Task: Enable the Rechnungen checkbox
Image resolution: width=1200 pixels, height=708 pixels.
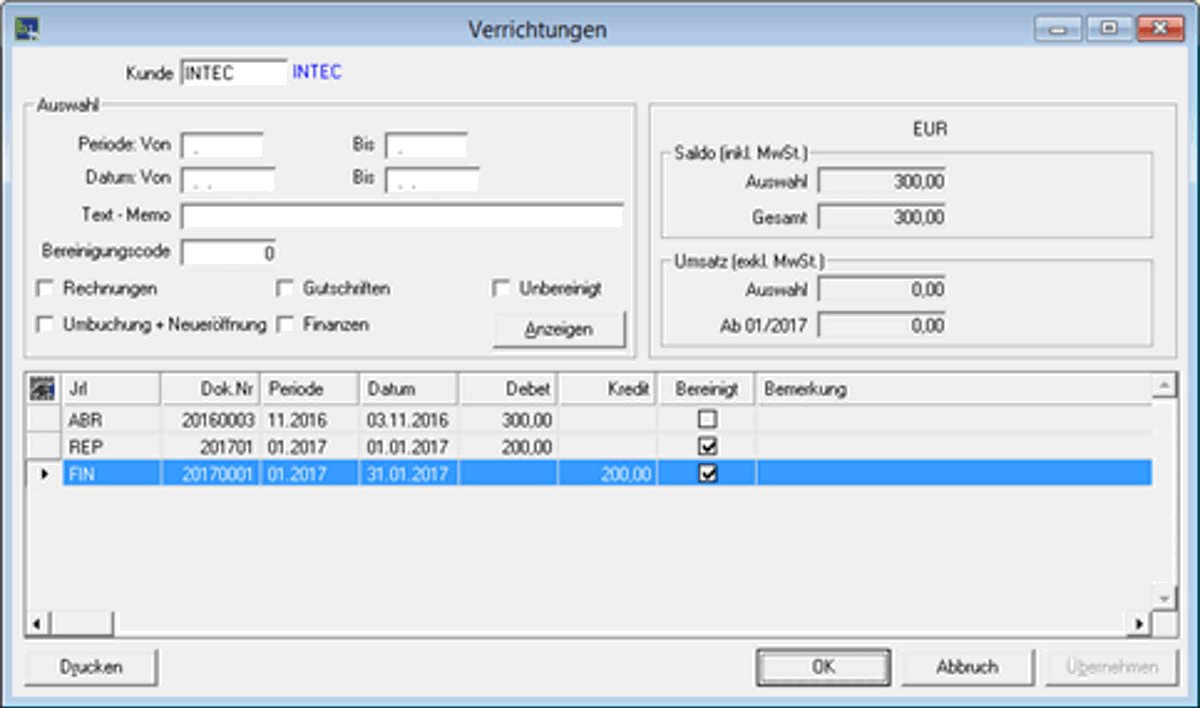Action: click(x=45, y=288)
